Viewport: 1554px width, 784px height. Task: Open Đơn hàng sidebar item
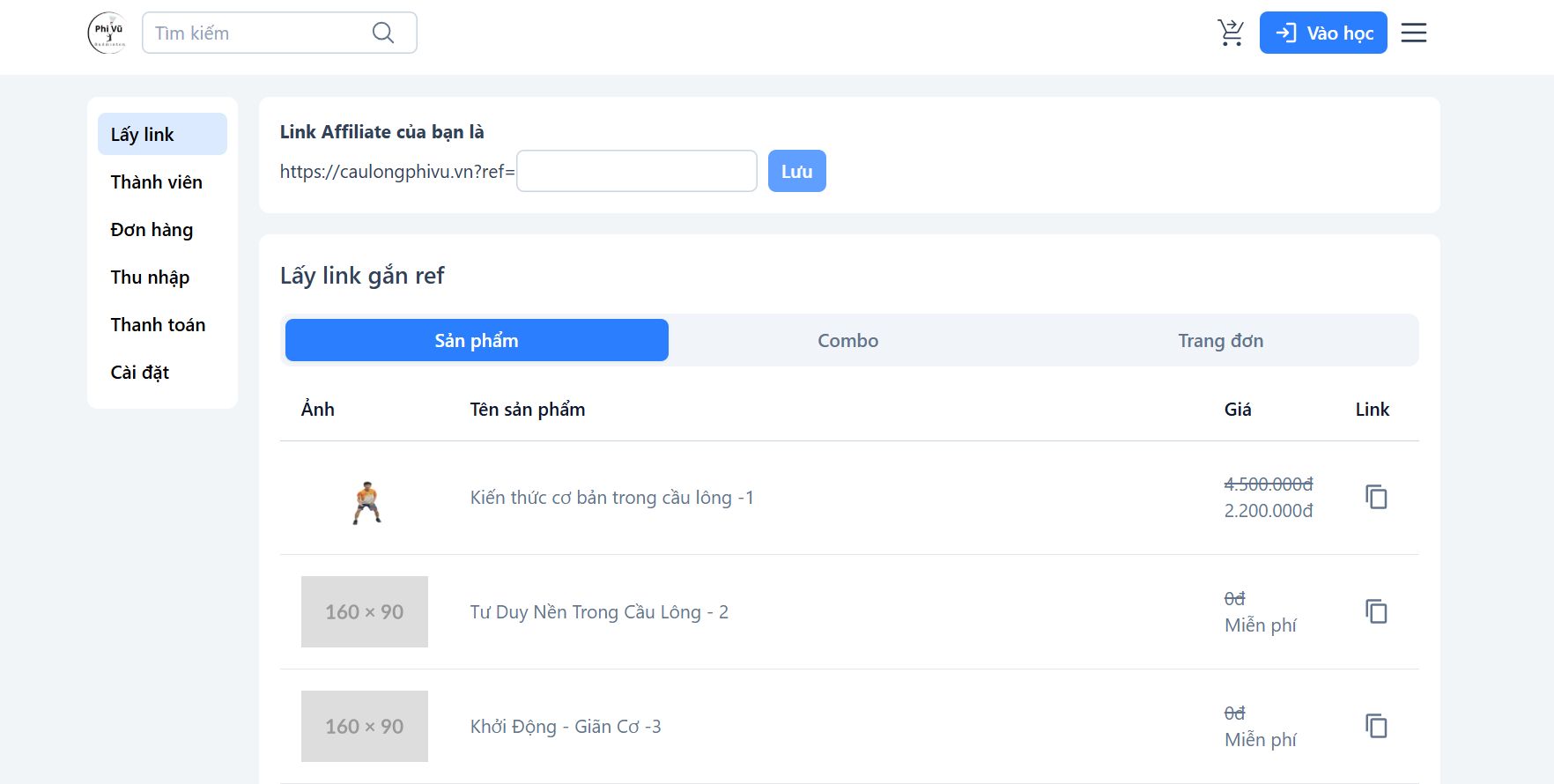(x=152, y=230)
